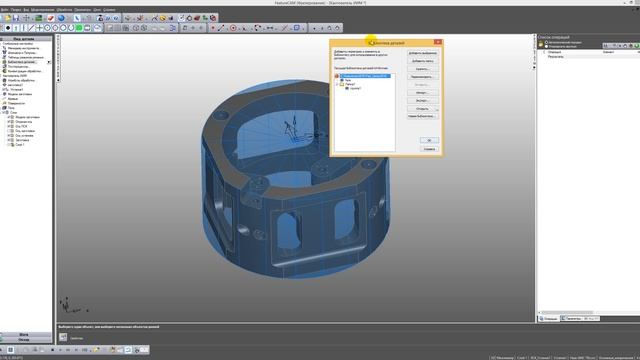Click the 'Переименовать...' button
The image size is (640, 360).
[423, 77]
